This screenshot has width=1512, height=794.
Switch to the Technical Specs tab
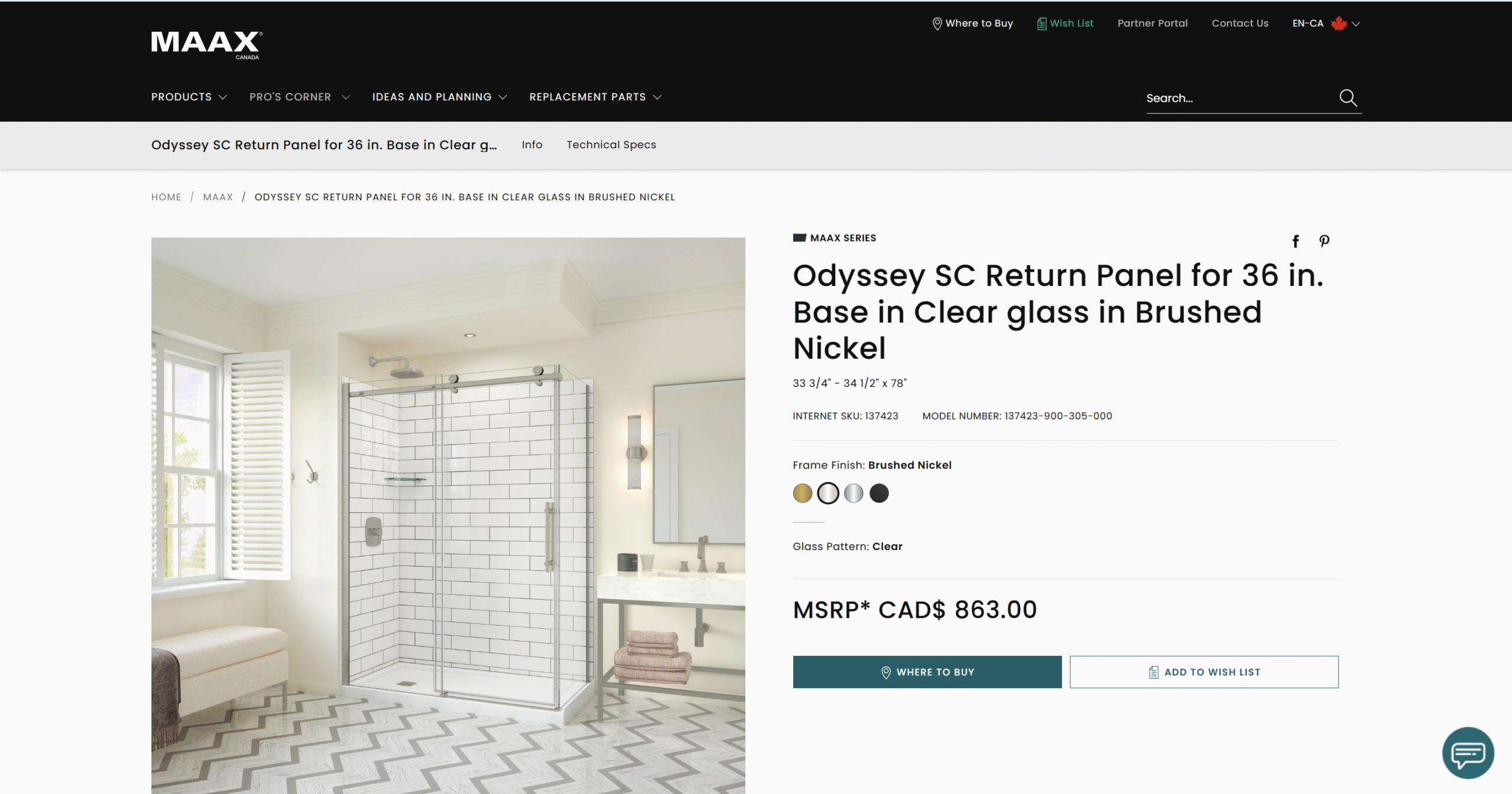pos(611,145)
